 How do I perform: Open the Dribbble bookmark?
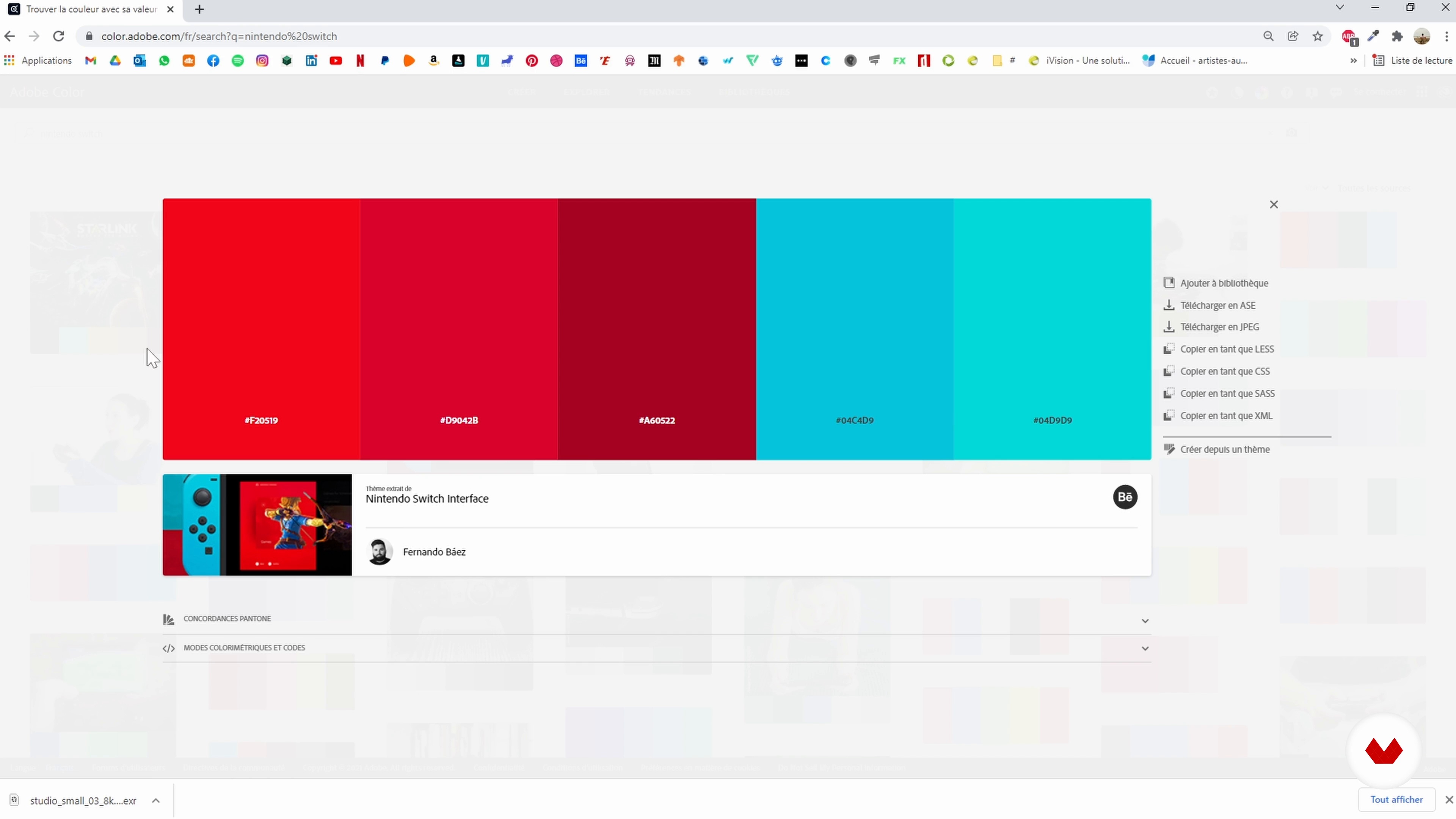point(556,61)
